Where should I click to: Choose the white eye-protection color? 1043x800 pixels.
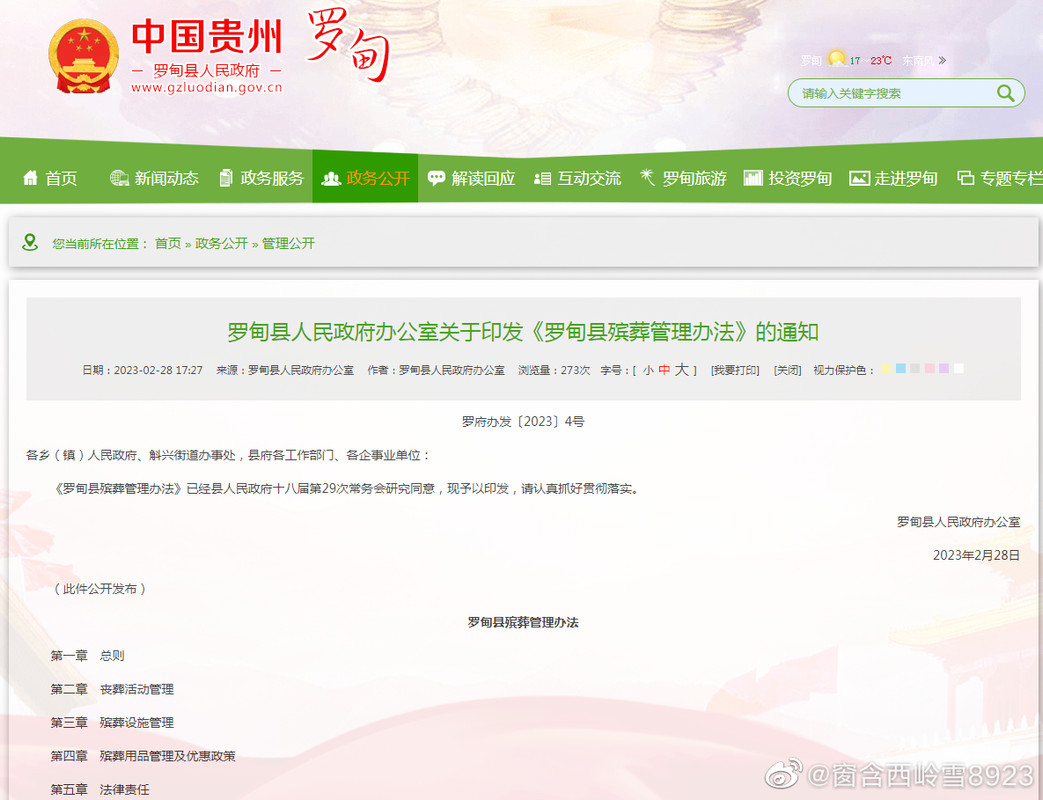(959, 368)
